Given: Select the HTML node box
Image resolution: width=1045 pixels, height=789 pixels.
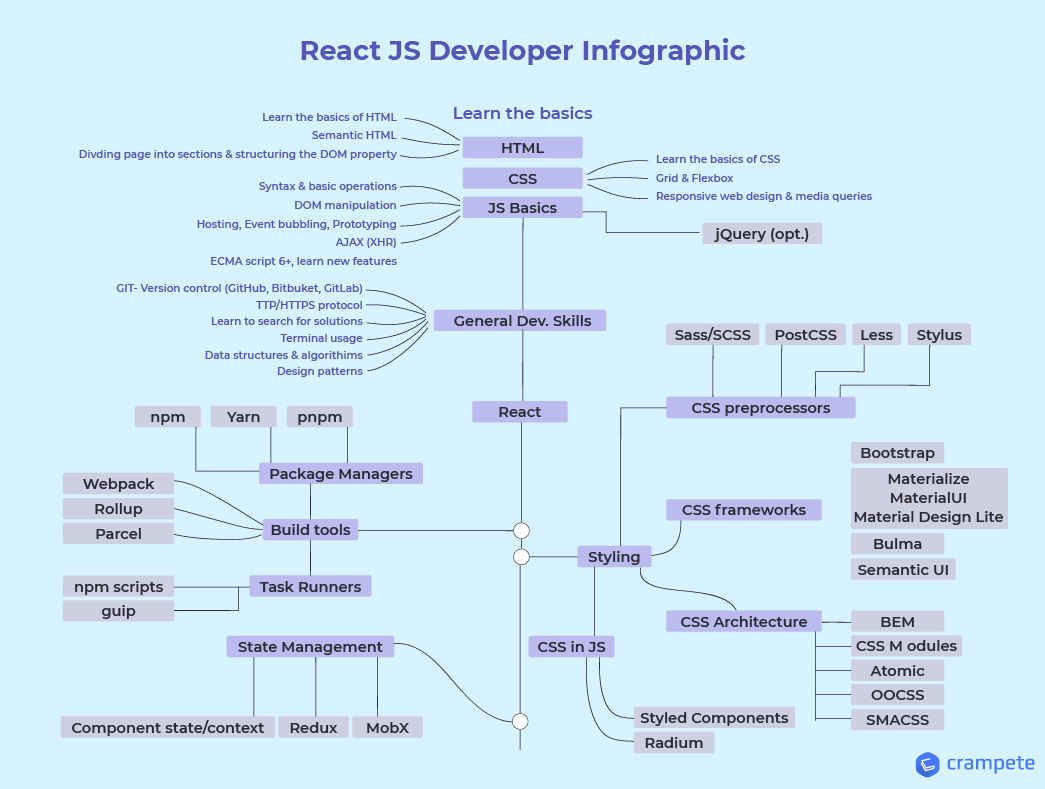Looking at the screenshot, I should pyautogui.click(x=522, y=148).
